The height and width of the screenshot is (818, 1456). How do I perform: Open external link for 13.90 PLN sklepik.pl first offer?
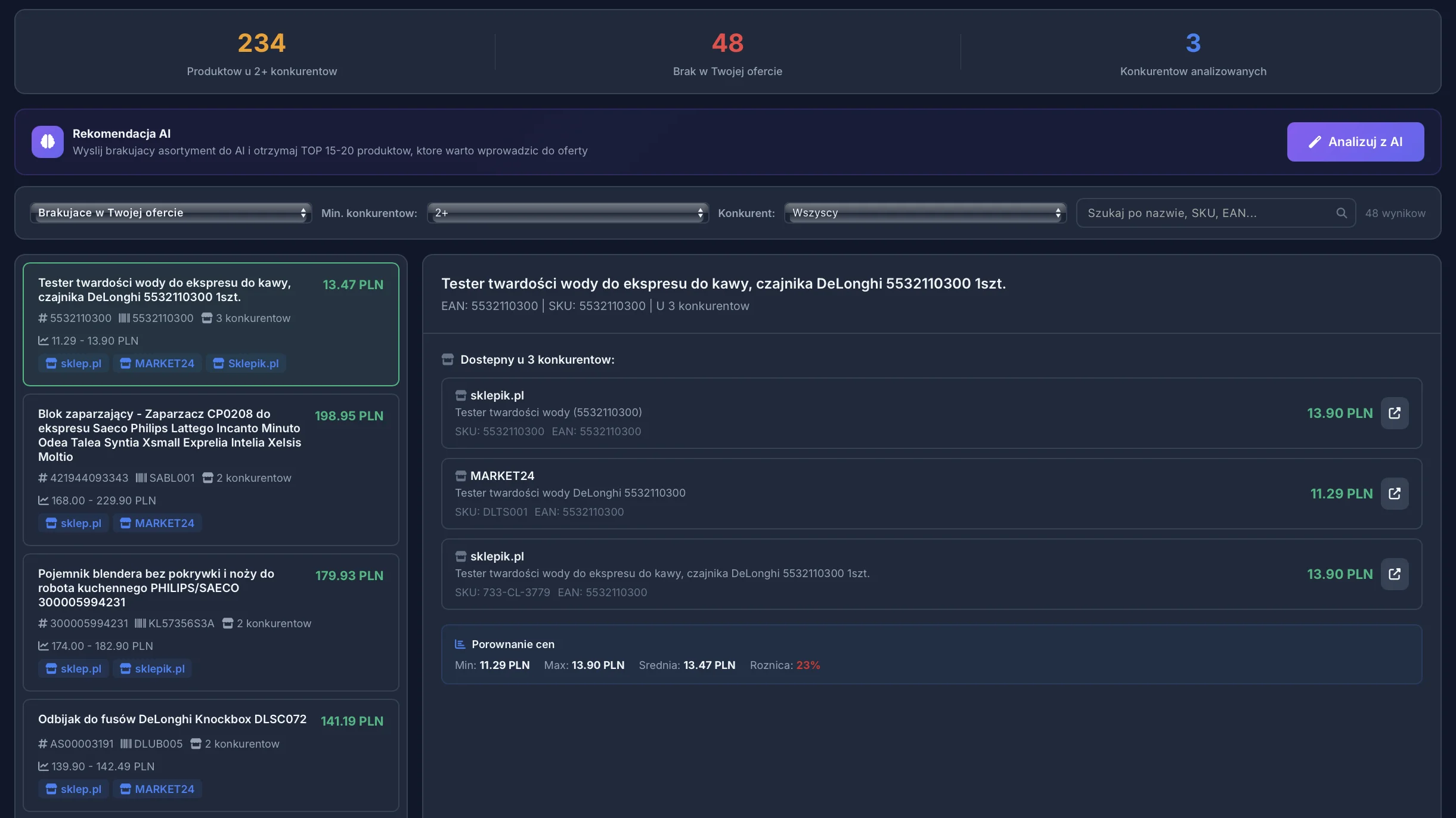point(1395,413)
